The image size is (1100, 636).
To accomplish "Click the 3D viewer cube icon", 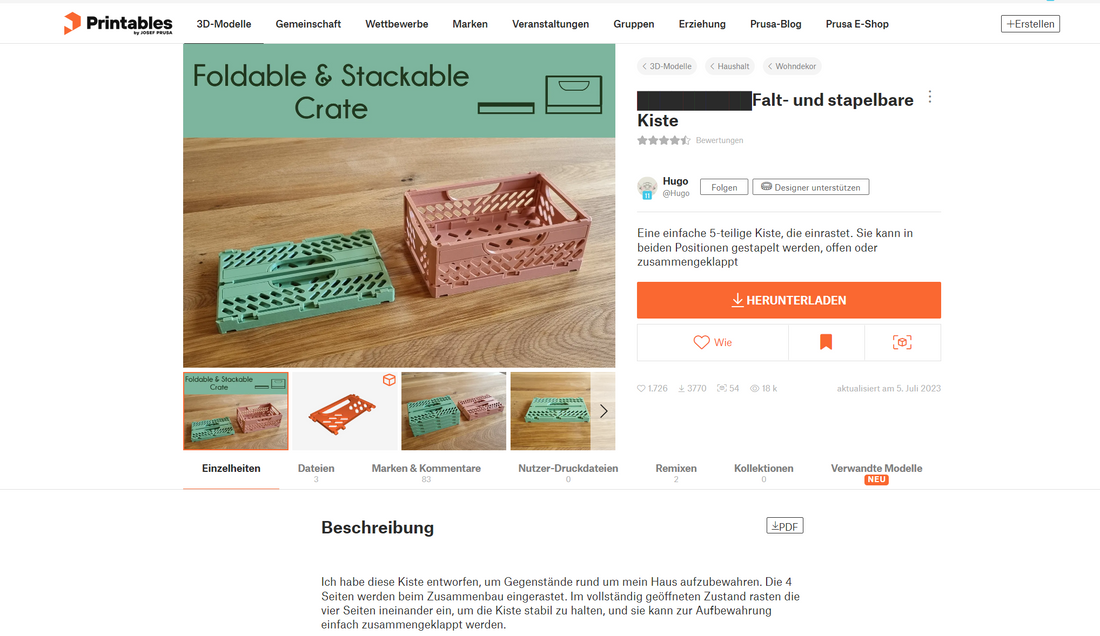I will click(389, 380).
